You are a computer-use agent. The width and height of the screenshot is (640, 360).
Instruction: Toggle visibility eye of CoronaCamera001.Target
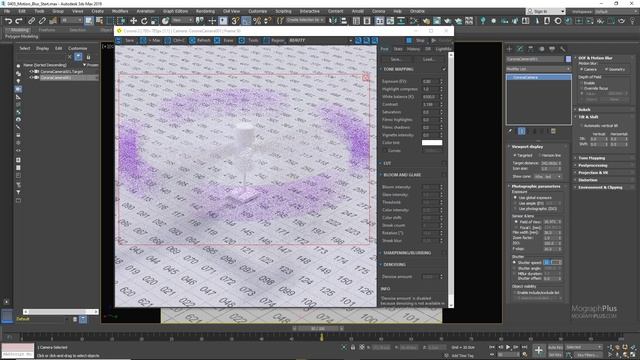tap(31, 71)
